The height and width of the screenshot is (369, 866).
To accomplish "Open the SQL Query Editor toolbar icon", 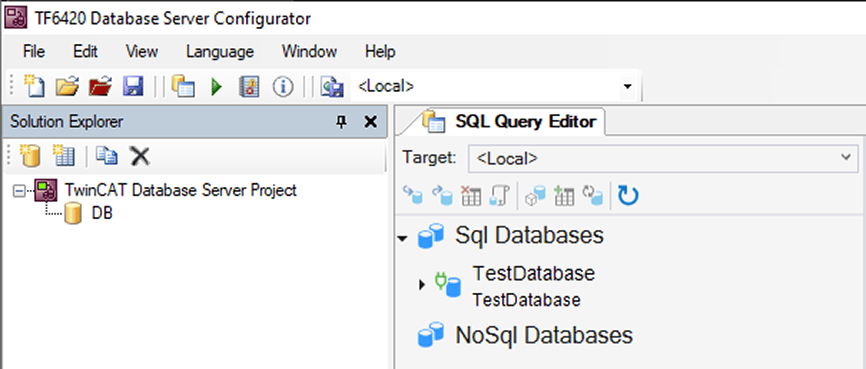I will pyautogui.click(x=183, y=87).
